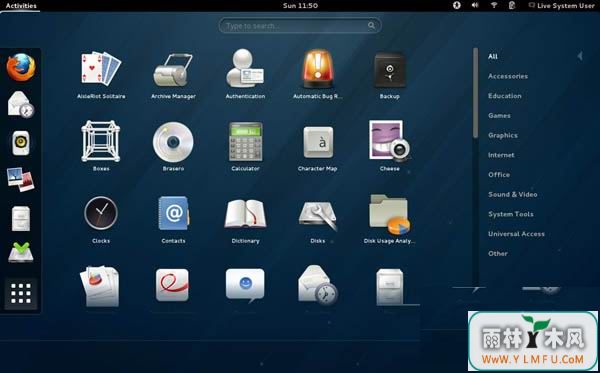Open the speaker music app in dash
Screen dimensions: 600x373
[21, 143]
